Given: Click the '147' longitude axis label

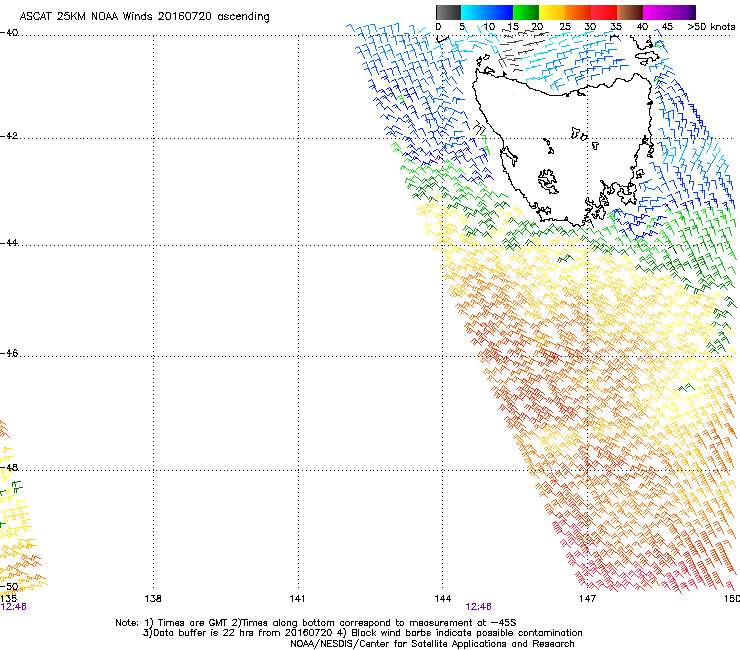Looking at the screenshot, I should [588, 599].
